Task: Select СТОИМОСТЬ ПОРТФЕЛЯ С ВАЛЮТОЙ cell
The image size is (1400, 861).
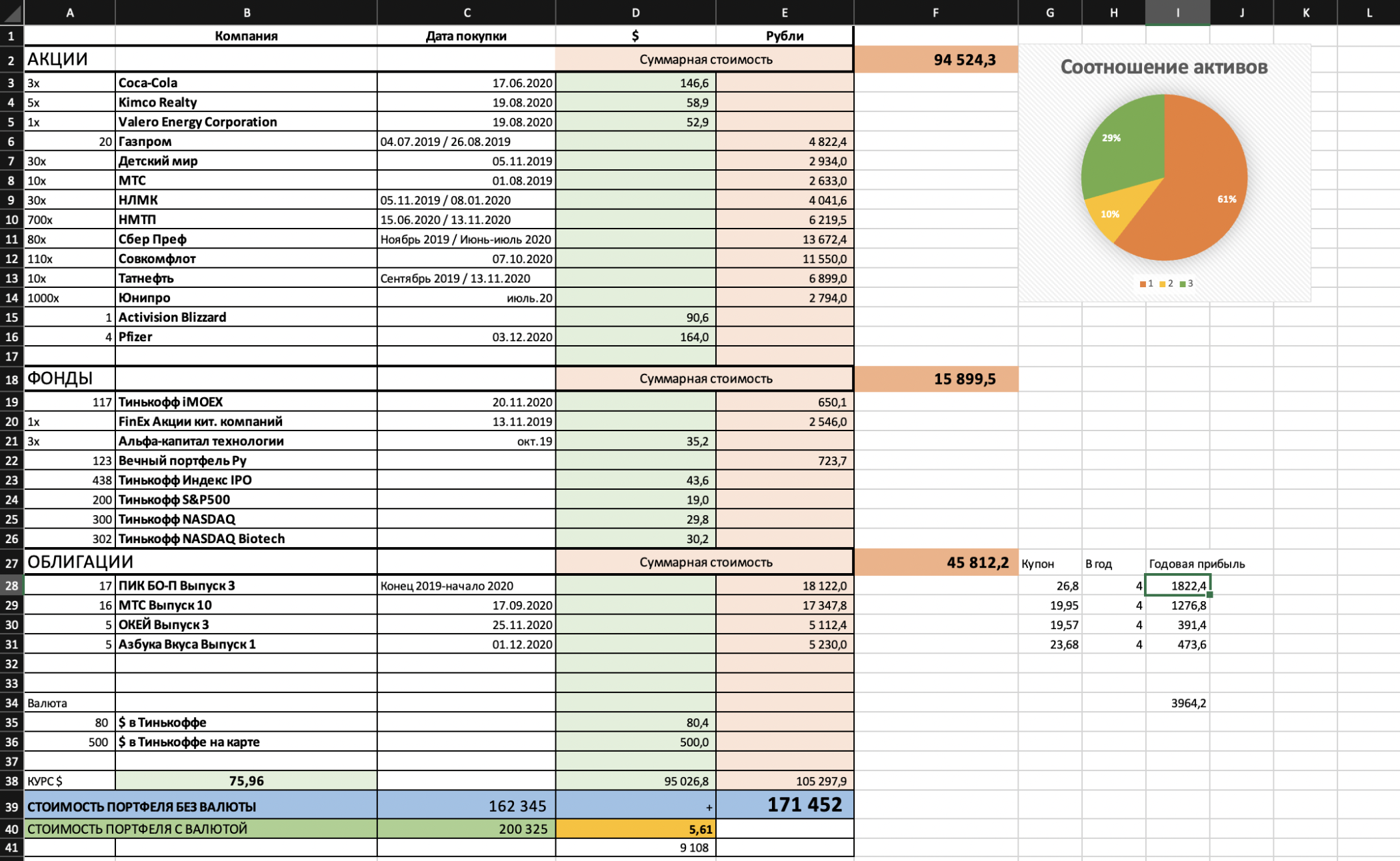Action: (201, 829)
